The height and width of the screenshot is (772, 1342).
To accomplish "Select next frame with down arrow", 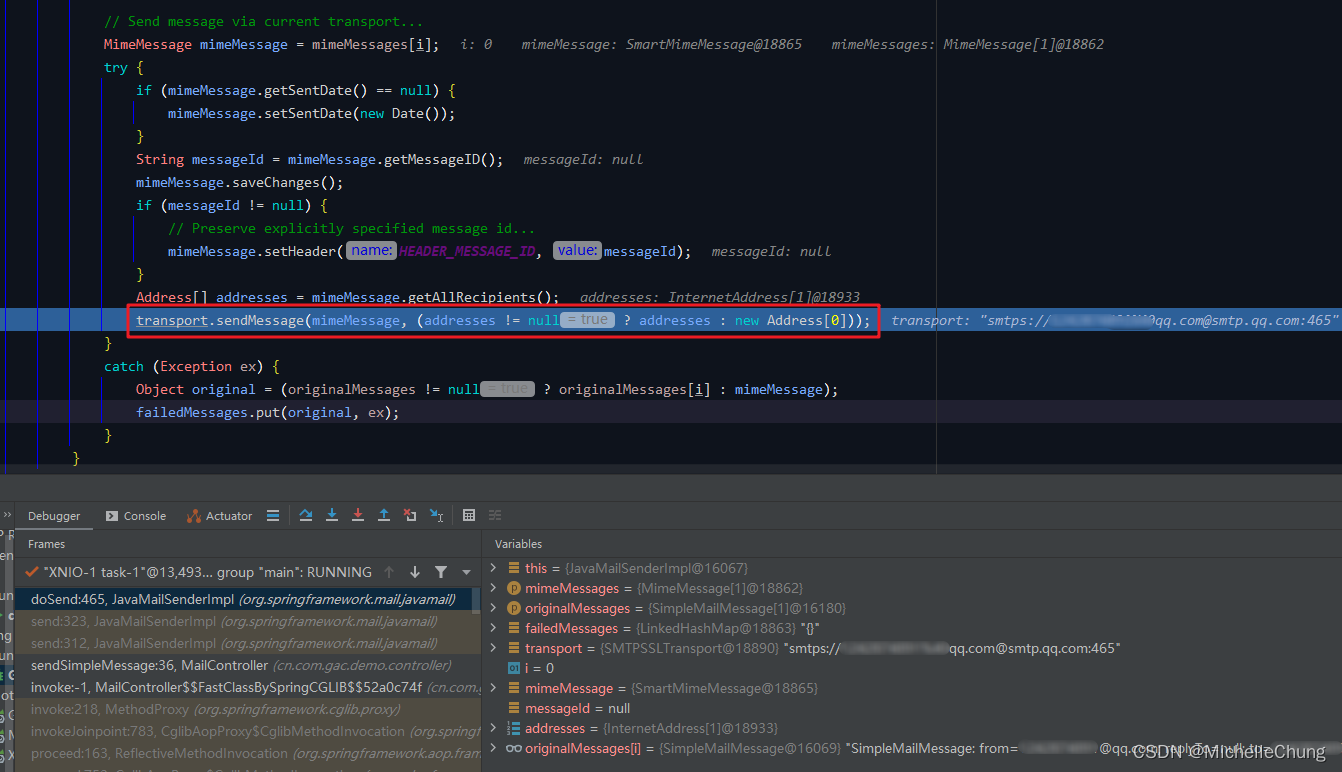I will [415, 572].
